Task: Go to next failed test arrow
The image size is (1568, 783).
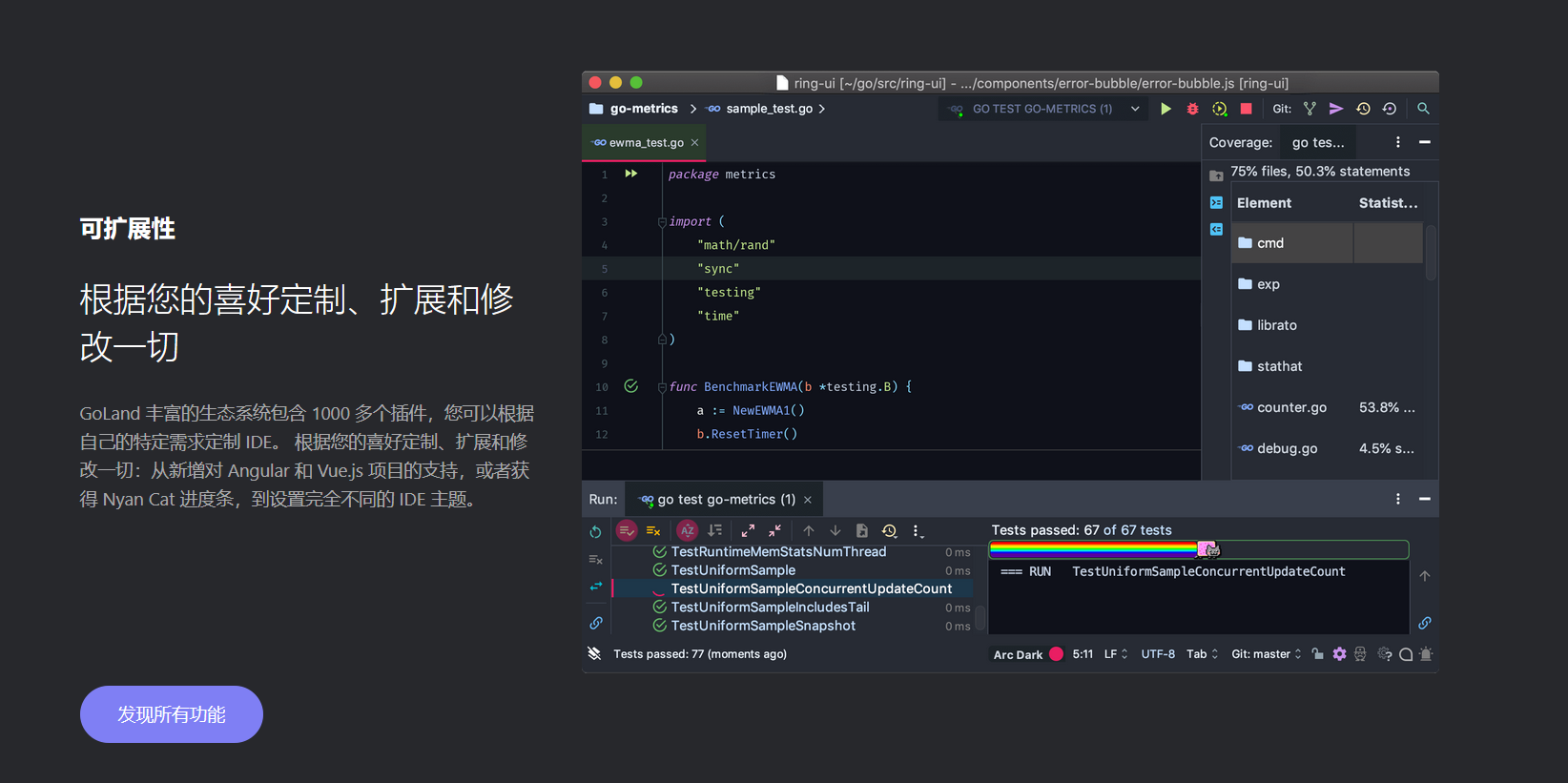Action: 836,530
